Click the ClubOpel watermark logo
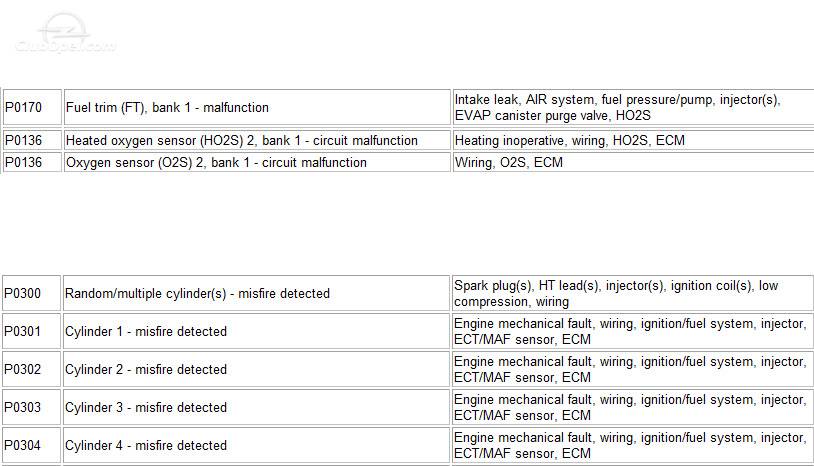The width and height of the screenshot is (814, 466). (x=65, y=34)
